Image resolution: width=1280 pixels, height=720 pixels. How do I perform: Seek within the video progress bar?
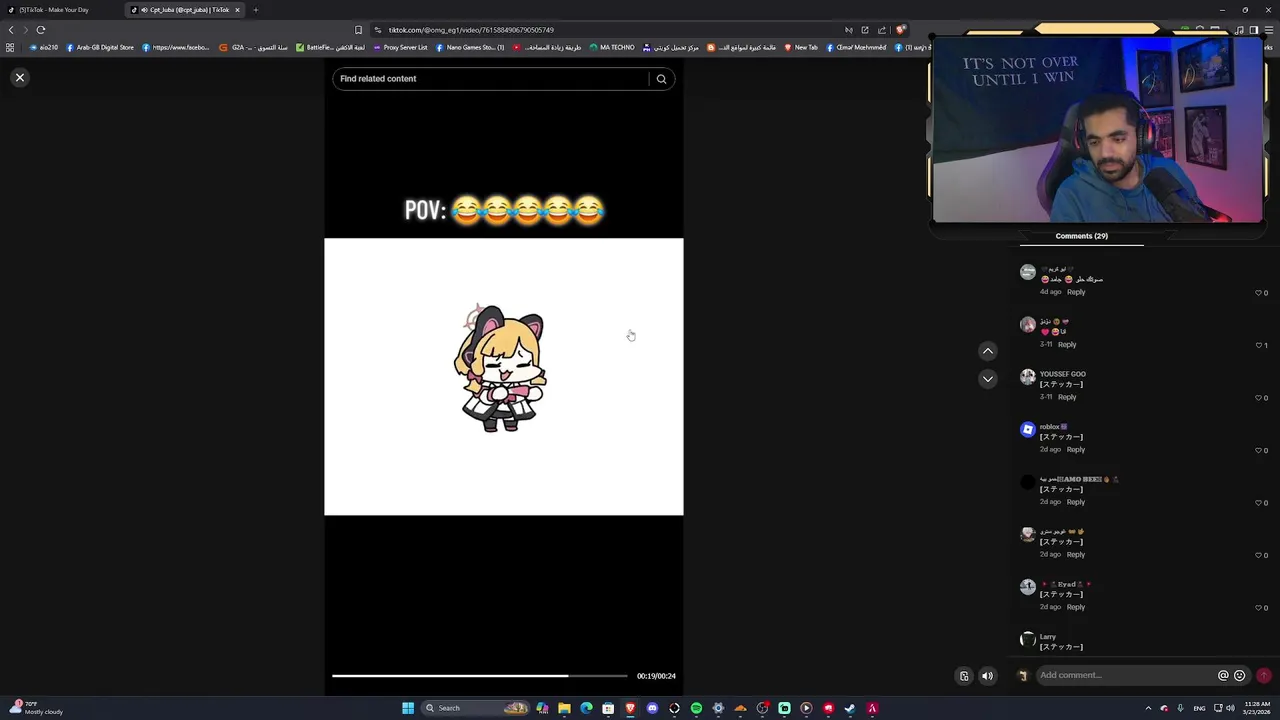point(480,676)
